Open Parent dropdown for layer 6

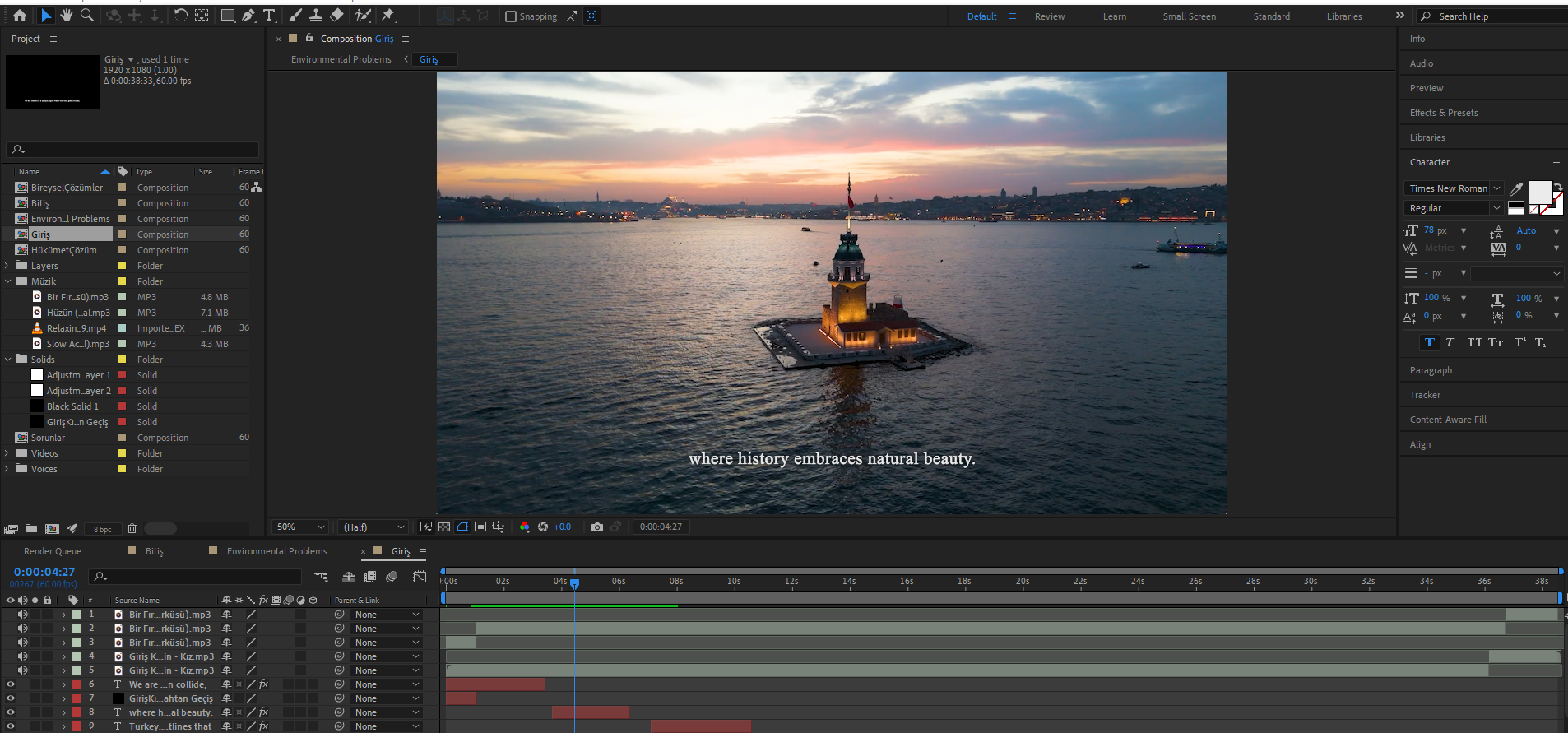(387, 684)
